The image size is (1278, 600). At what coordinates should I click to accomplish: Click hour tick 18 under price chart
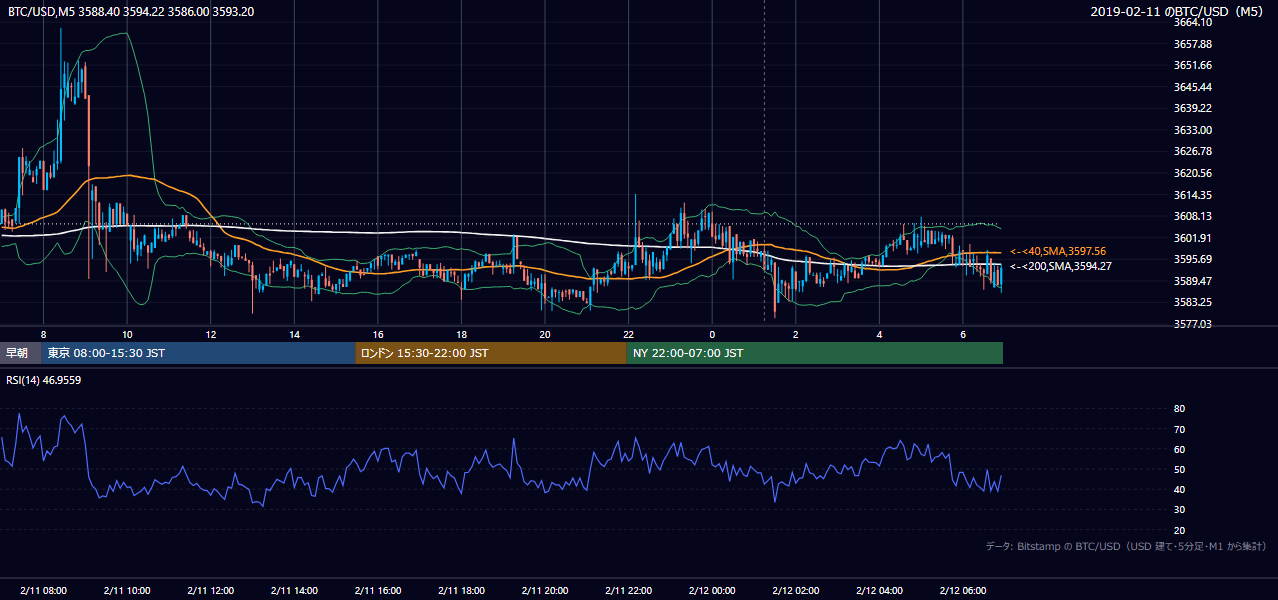tap(461, 334)
